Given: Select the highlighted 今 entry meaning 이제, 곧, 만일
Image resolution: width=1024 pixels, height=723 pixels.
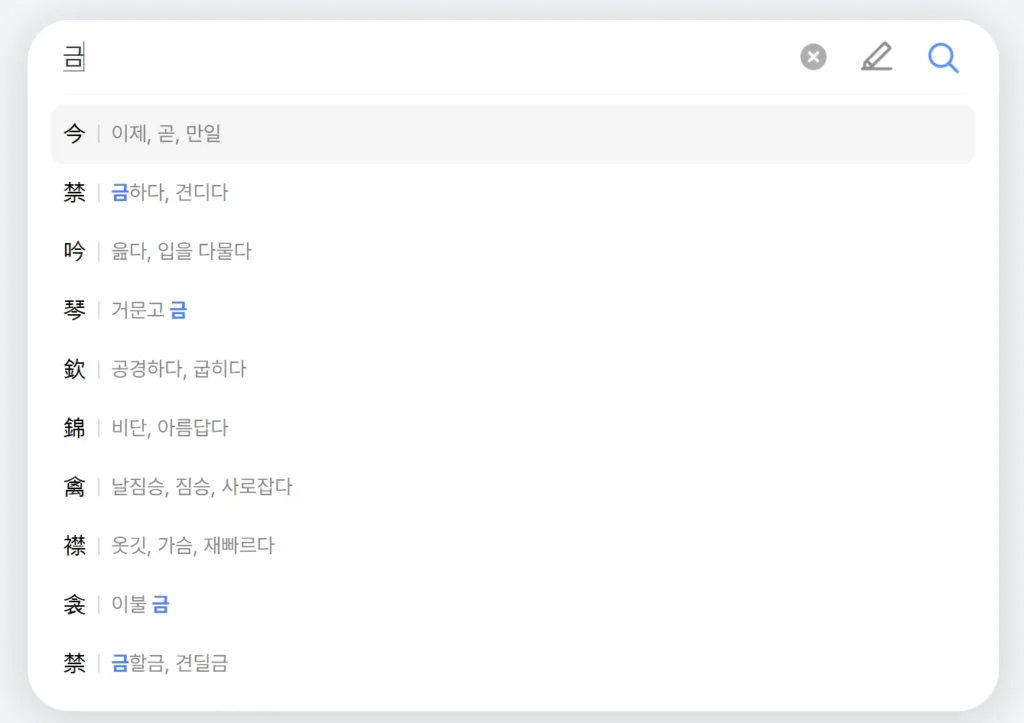Looking at the screenshot, I should click(x=300, y=134).
